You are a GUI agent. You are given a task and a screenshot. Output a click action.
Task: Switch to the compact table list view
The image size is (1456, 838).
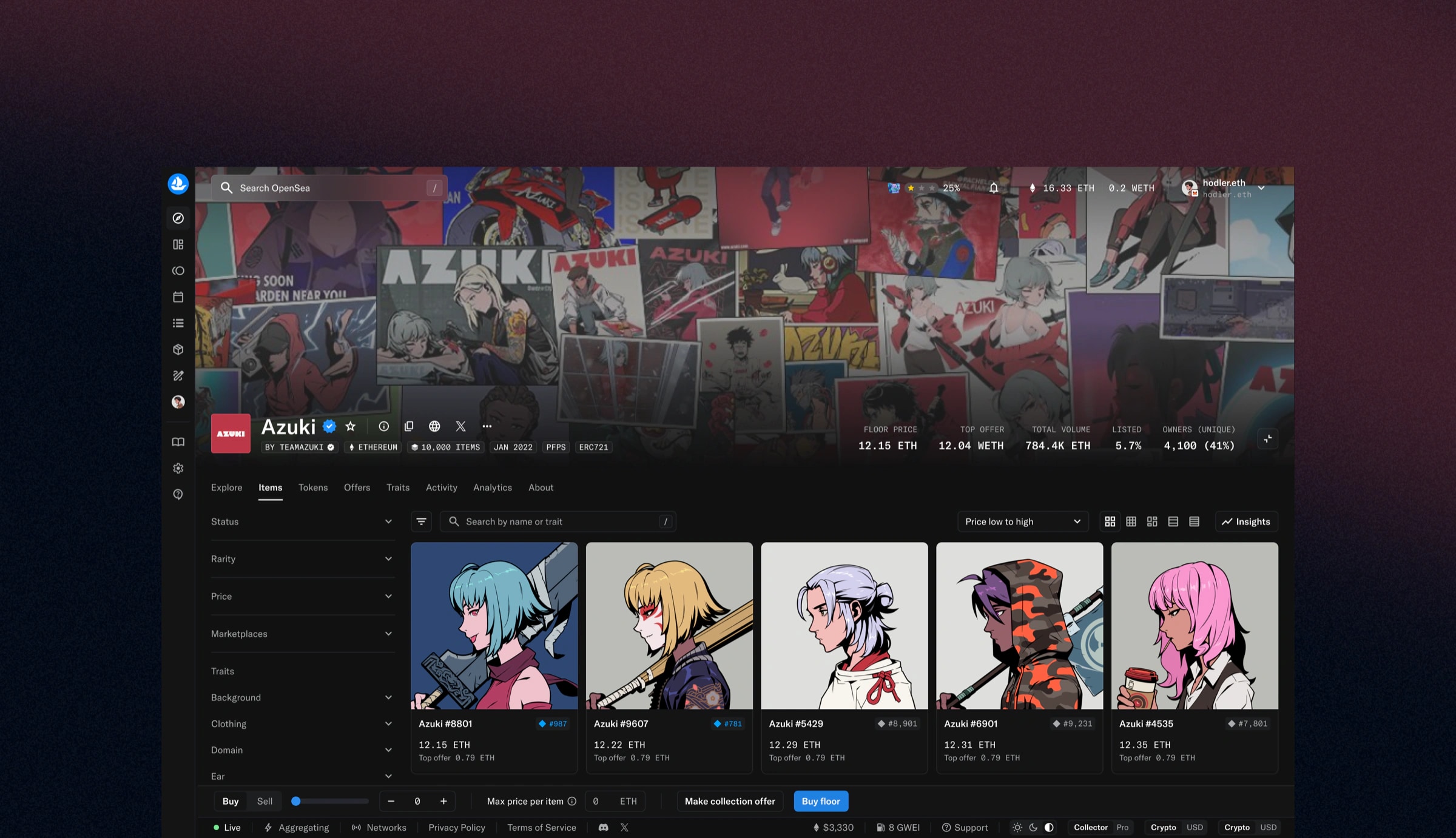coord(1194,521)
